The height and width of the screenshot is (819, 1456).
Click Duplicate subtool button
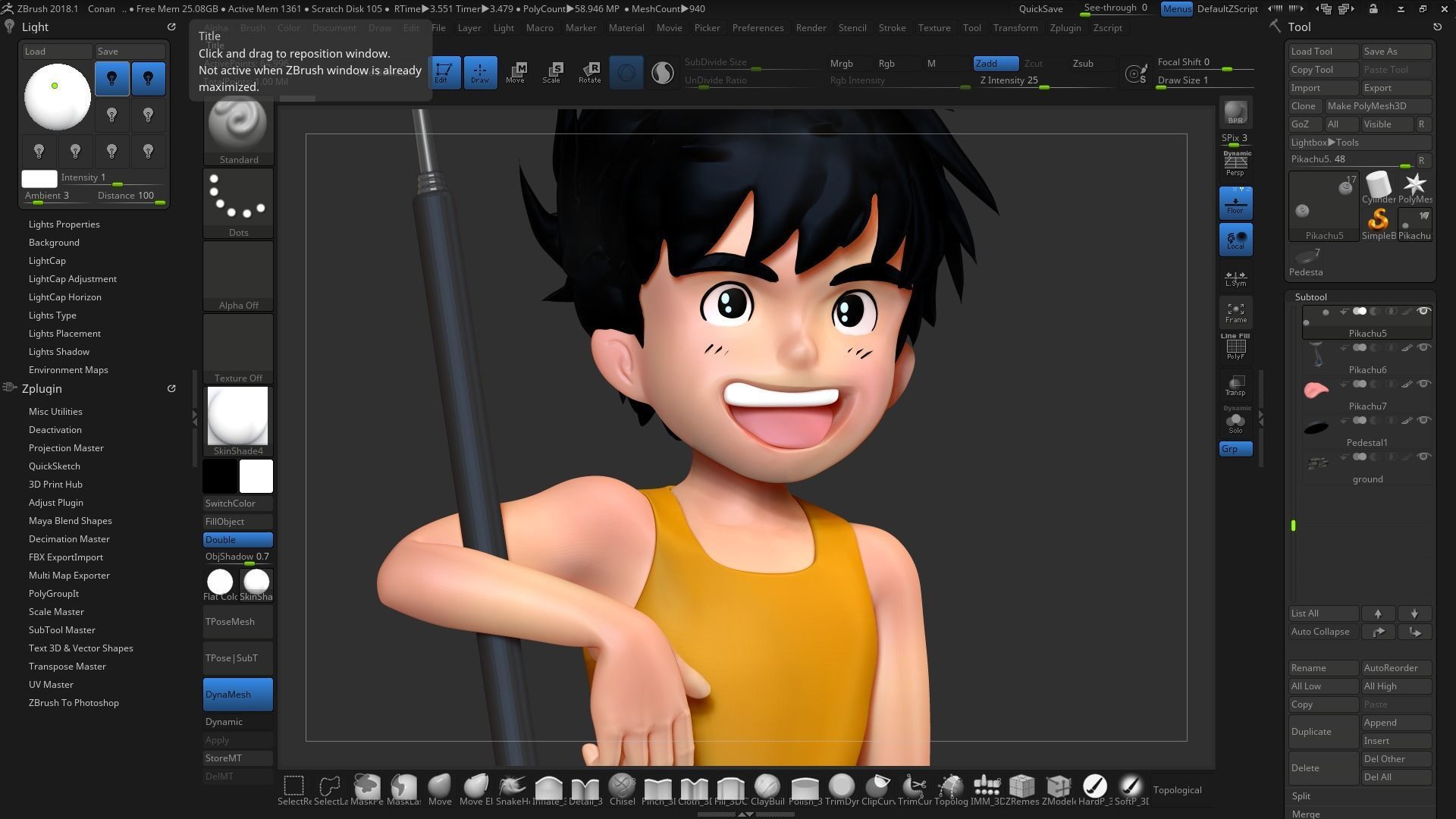1323,732
